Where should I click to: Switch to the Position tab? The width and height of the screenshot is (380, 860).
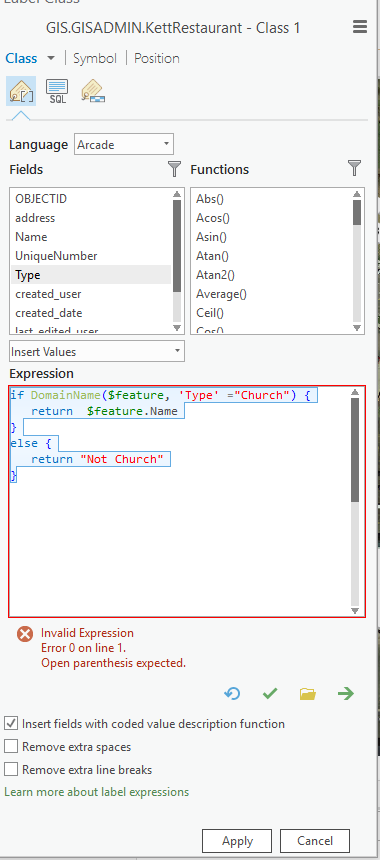tap(157, 58)
